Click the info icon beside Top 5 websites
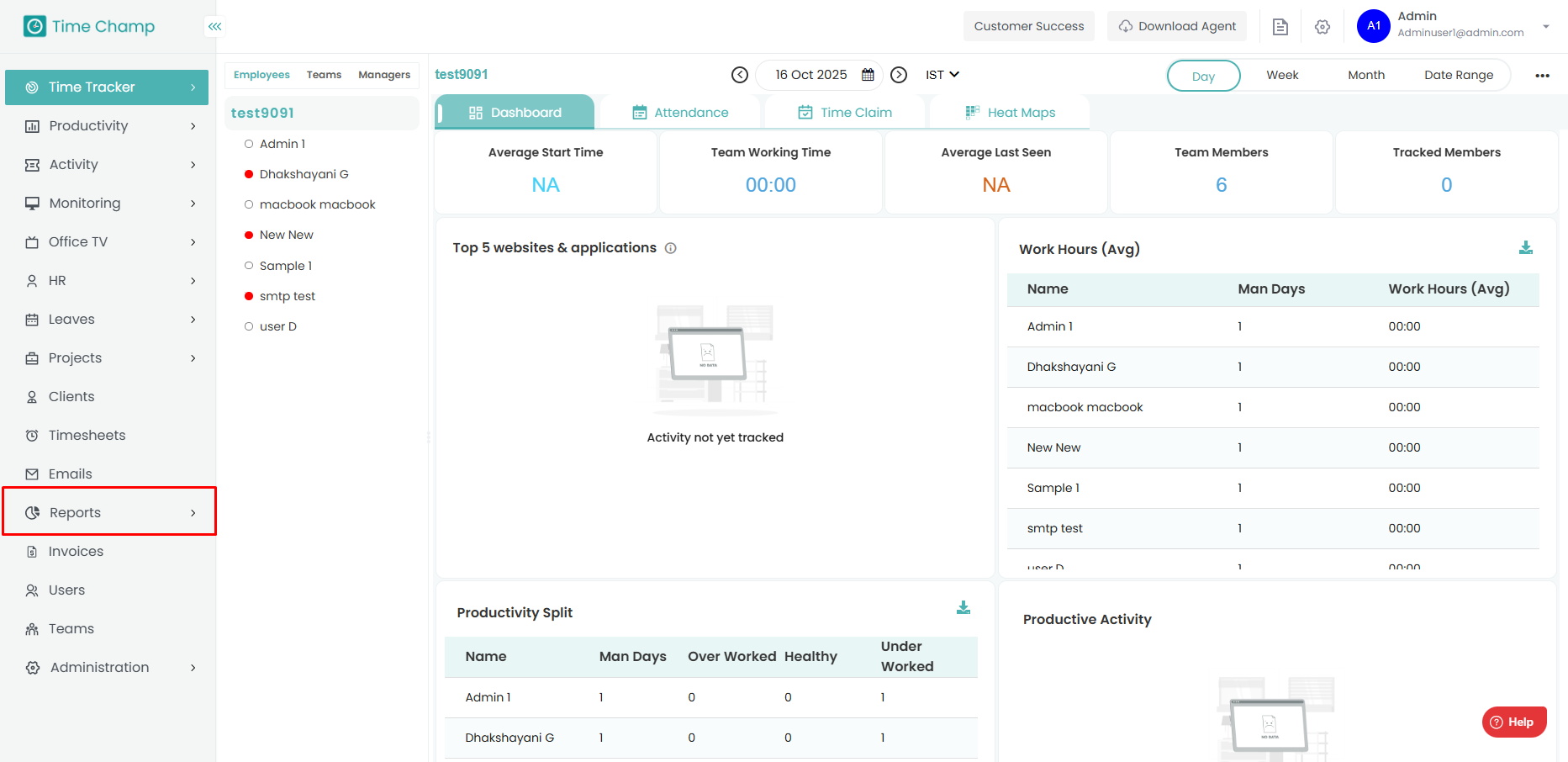This screenshot has width=1568, height=762. pyautogui.click(x=671, y=248)
